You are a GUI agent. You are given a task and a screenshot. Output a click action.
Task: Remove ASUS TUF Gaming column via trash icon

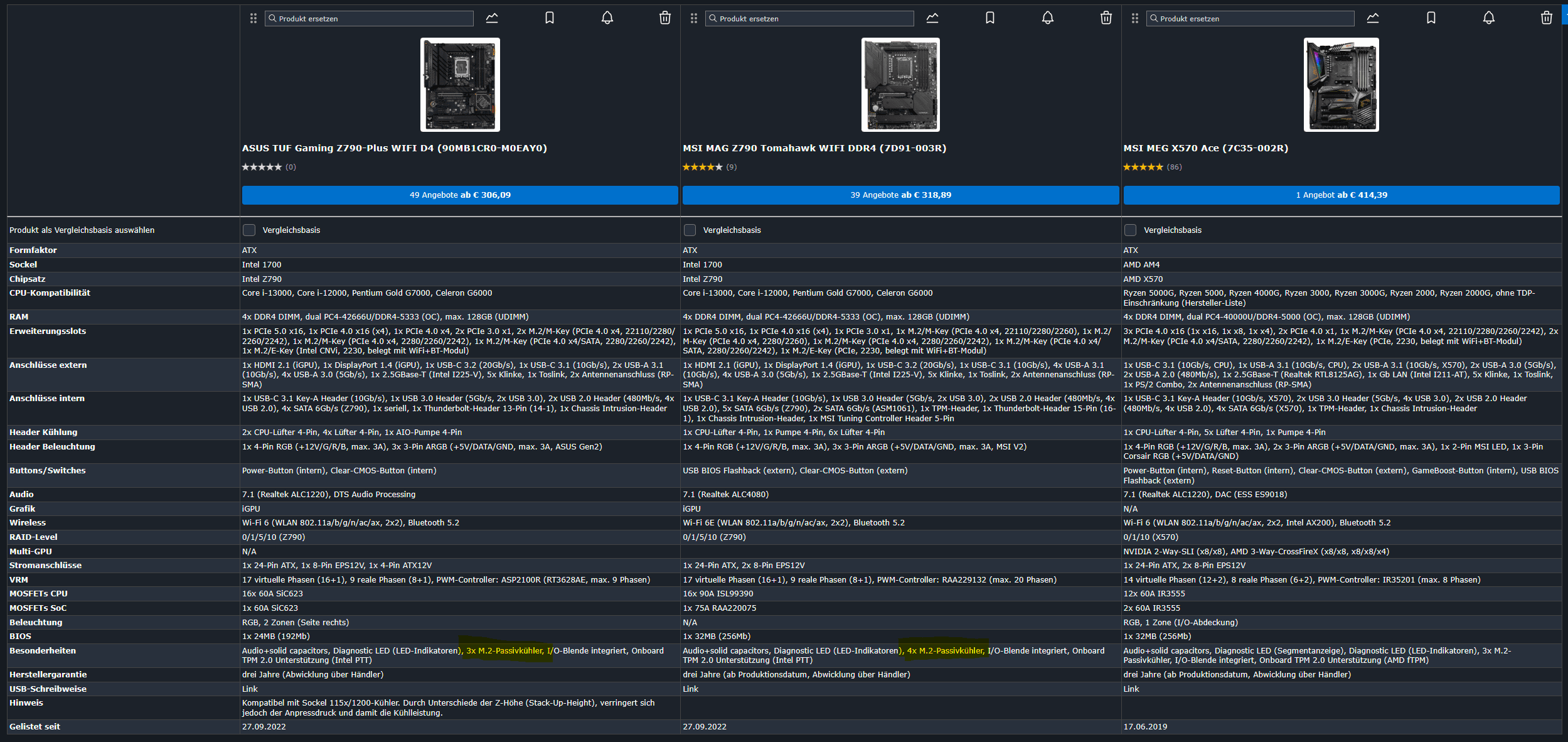(x=665, y=18)
